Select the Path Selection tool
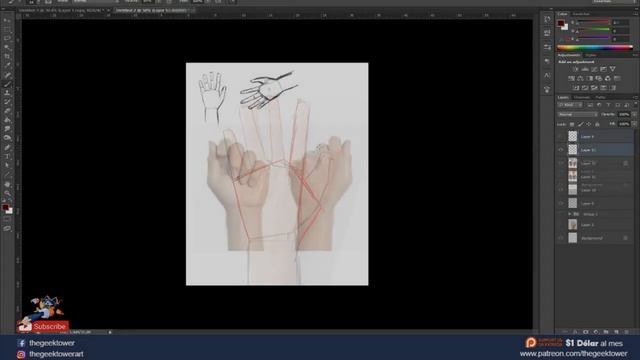Viewport: 640px width, 360px height. [7, 166]
